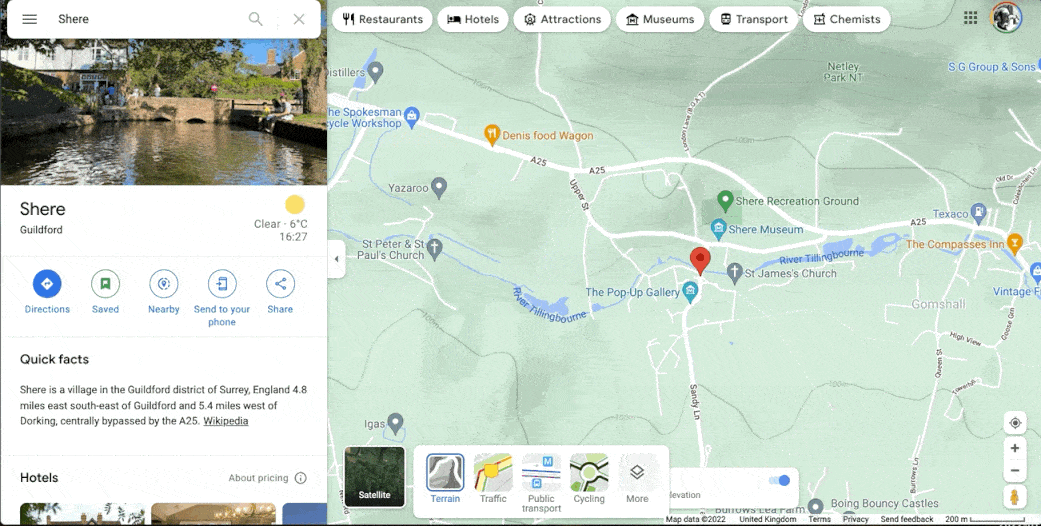
Task: Click the Shere Museum marker
Action: tap(718, 230)
